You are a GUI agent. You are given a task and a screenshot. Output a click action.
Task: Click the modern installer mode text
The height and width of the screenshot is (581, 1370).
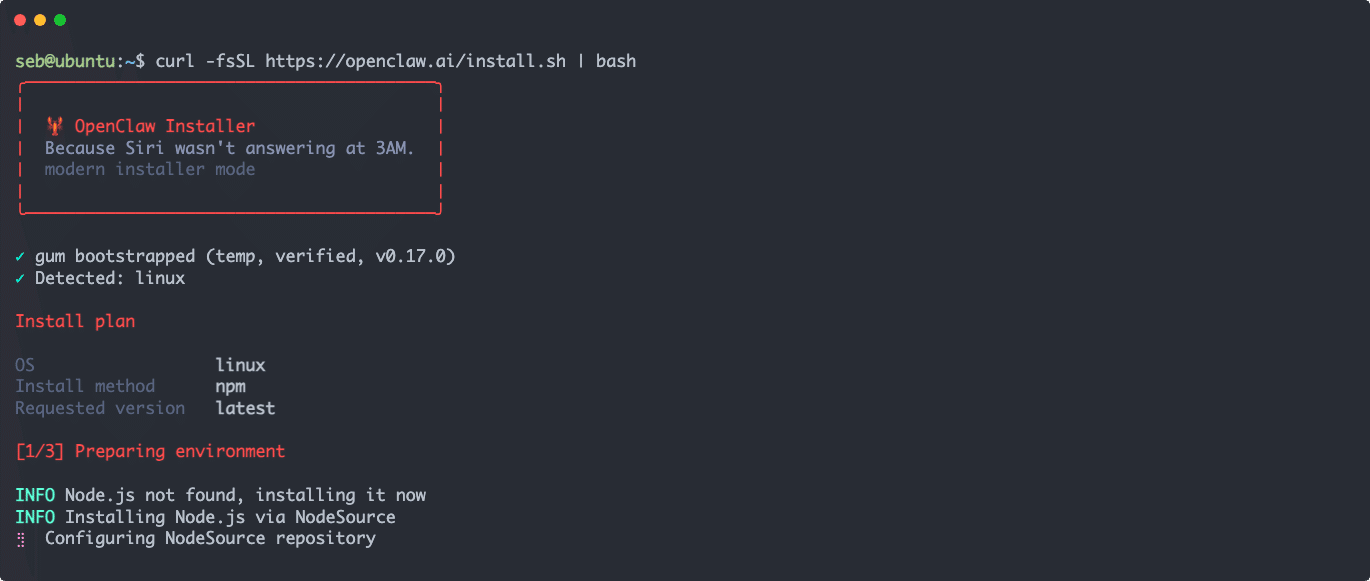click(x=150, y=169)
